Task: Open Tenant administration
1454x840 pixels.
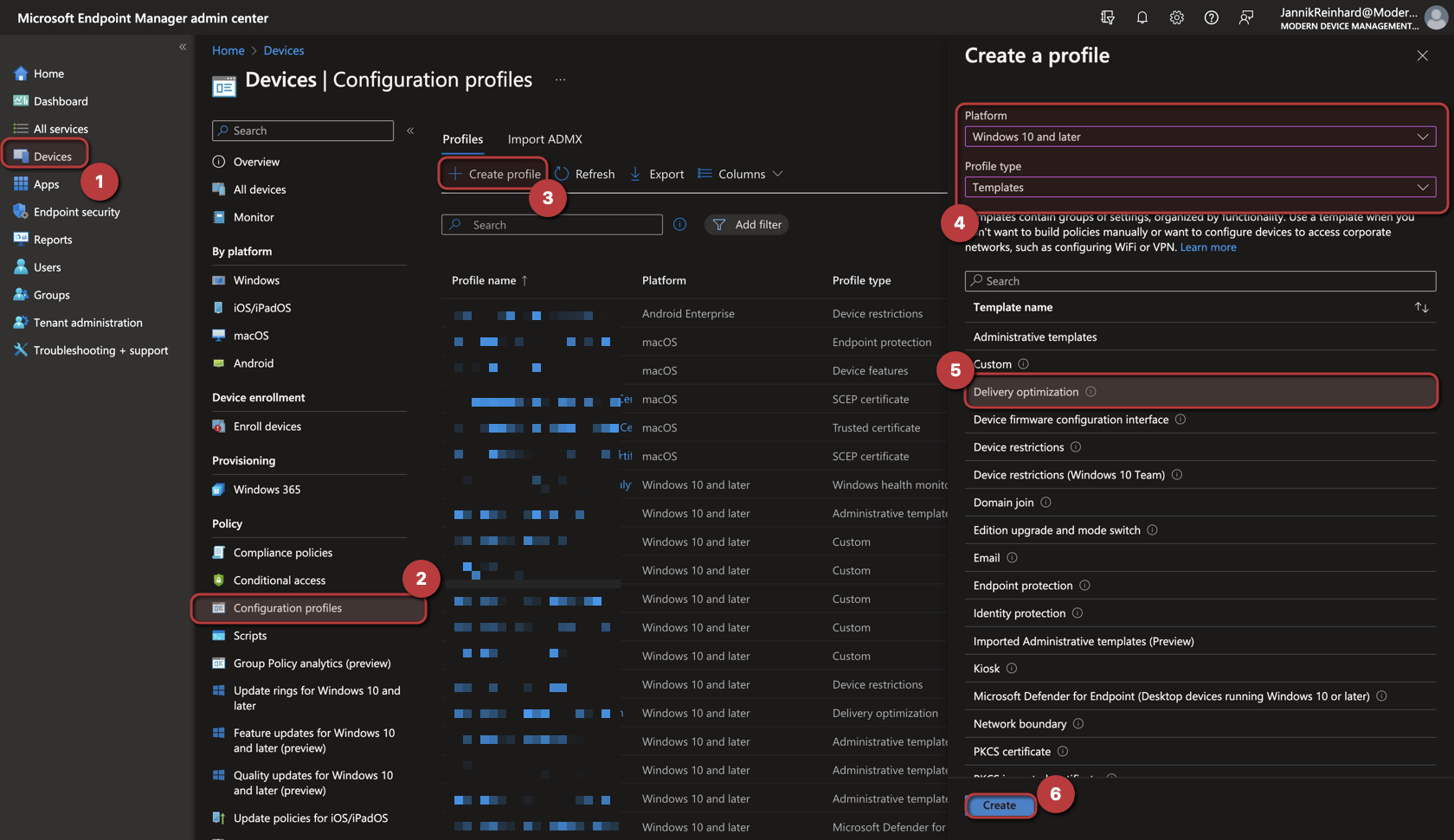Action: (86, 322)
